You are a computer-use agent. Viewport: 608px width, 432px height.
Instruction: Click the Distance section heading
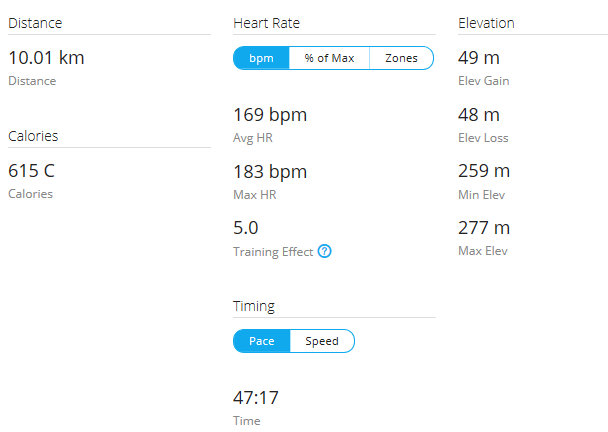pyautogui.click(x=35, y=23)
